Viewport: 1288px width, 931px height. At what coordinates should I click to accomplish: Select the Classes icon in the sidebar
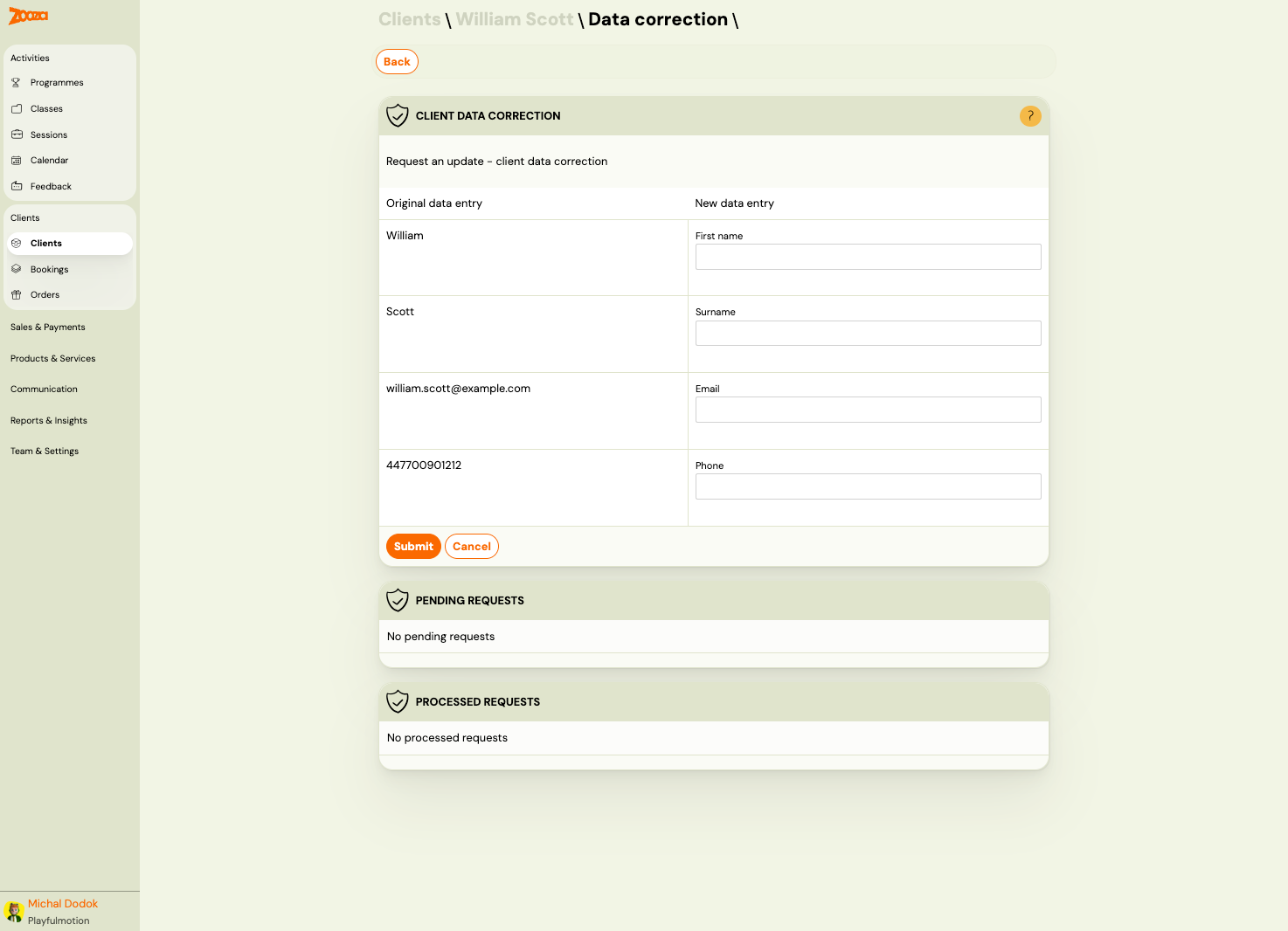17,108
